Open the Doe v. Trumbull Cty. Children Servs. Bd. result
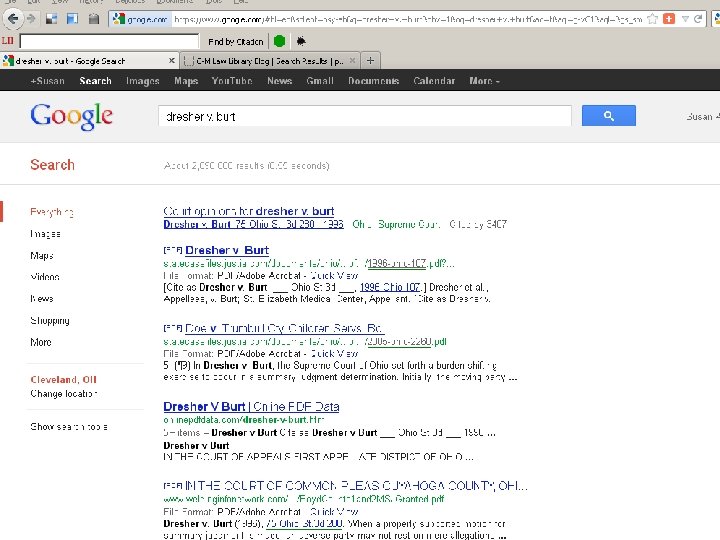Image resolution: width=720 pixels, height=540 pixels. pyautogui.click(x=284, y=328)
